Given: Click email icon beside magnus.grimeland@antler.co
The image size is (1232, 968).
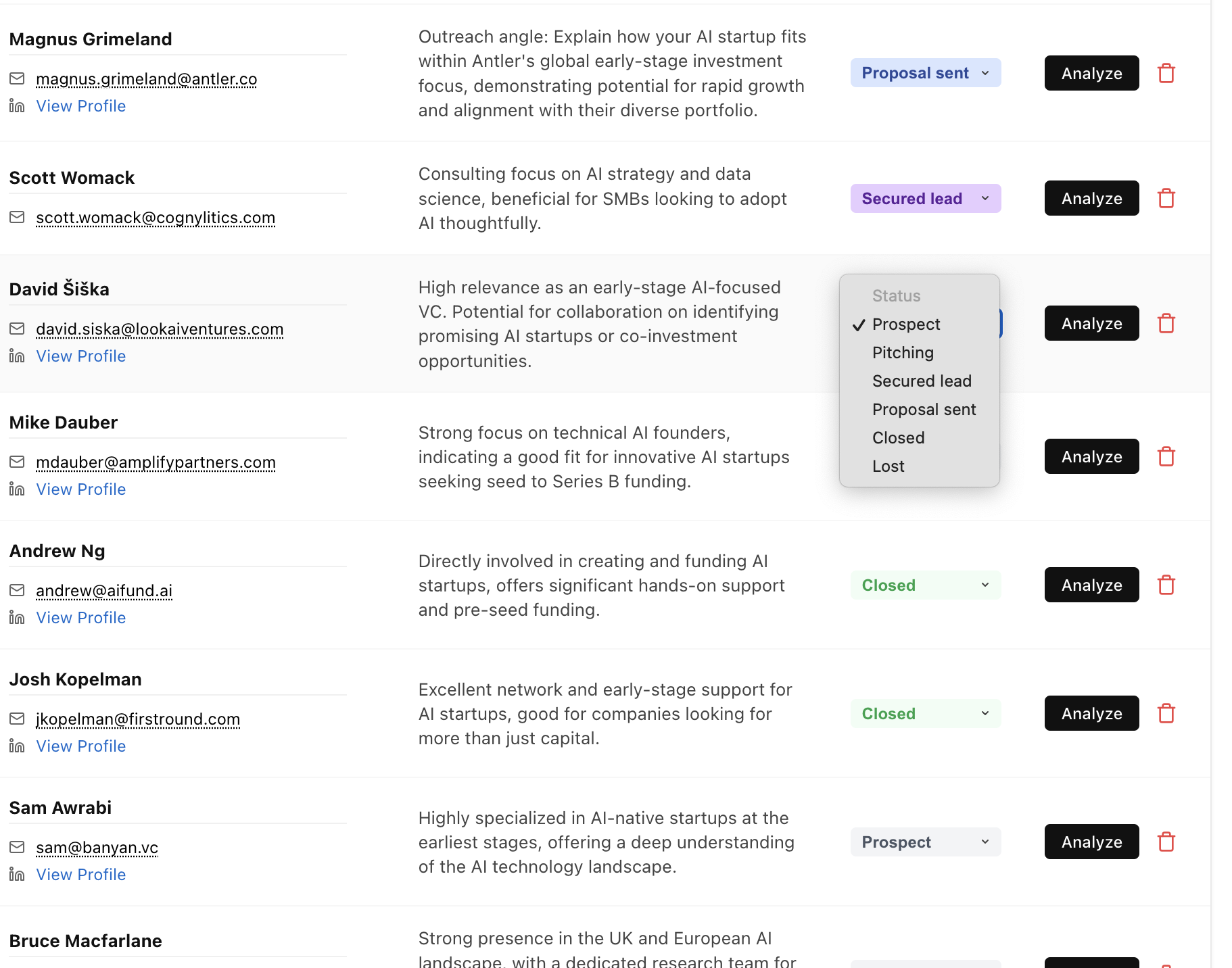Looking at the screenshot, I should point(17,79).
